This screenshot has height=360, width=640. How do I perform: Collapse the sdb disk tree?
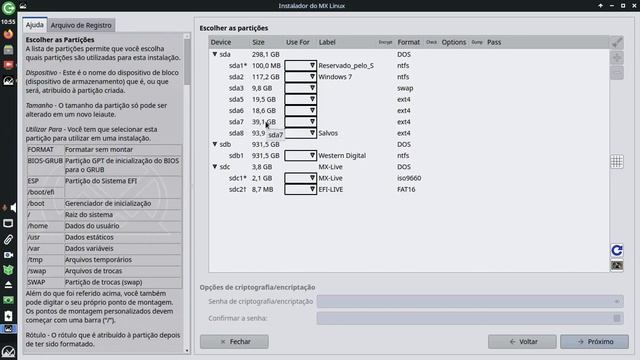pyautogui.click(x=215, y=144)
